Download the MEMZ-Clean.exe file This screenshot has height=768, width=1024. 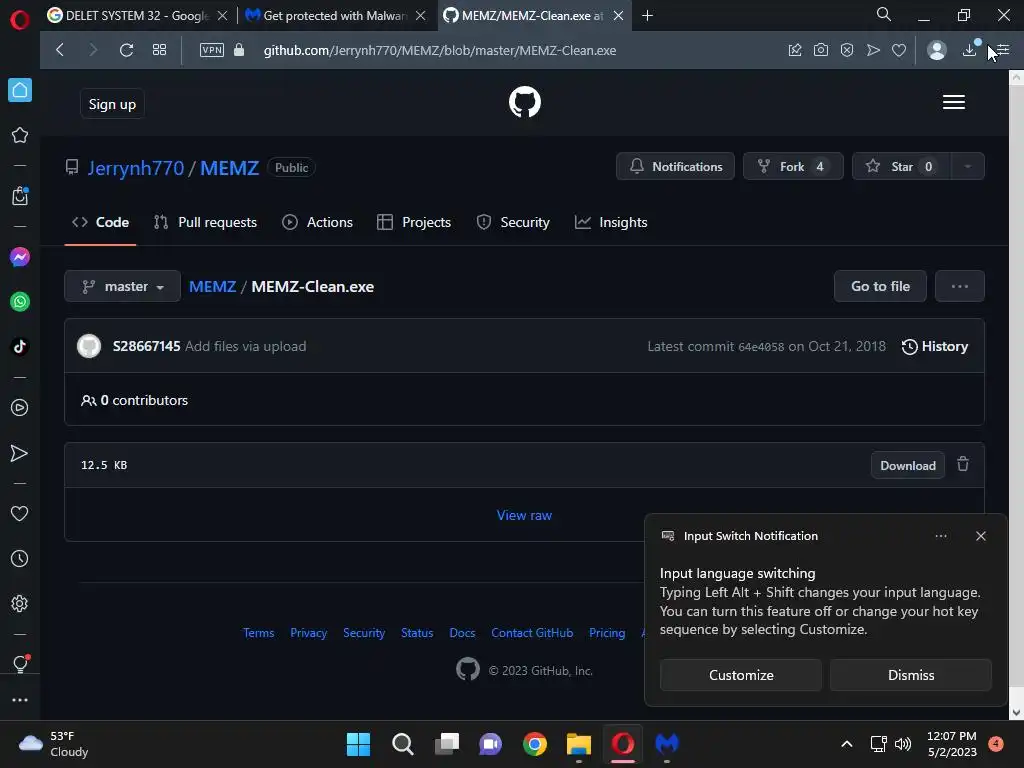tap(907, 465)
